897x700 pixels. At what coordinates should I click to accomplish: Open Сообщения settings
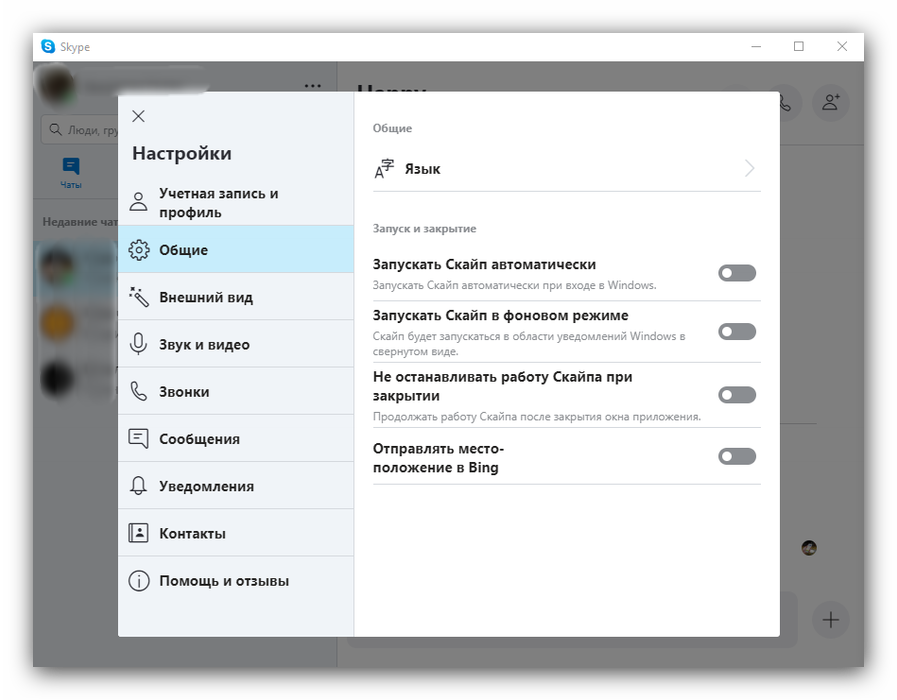(x=236, y=439)
